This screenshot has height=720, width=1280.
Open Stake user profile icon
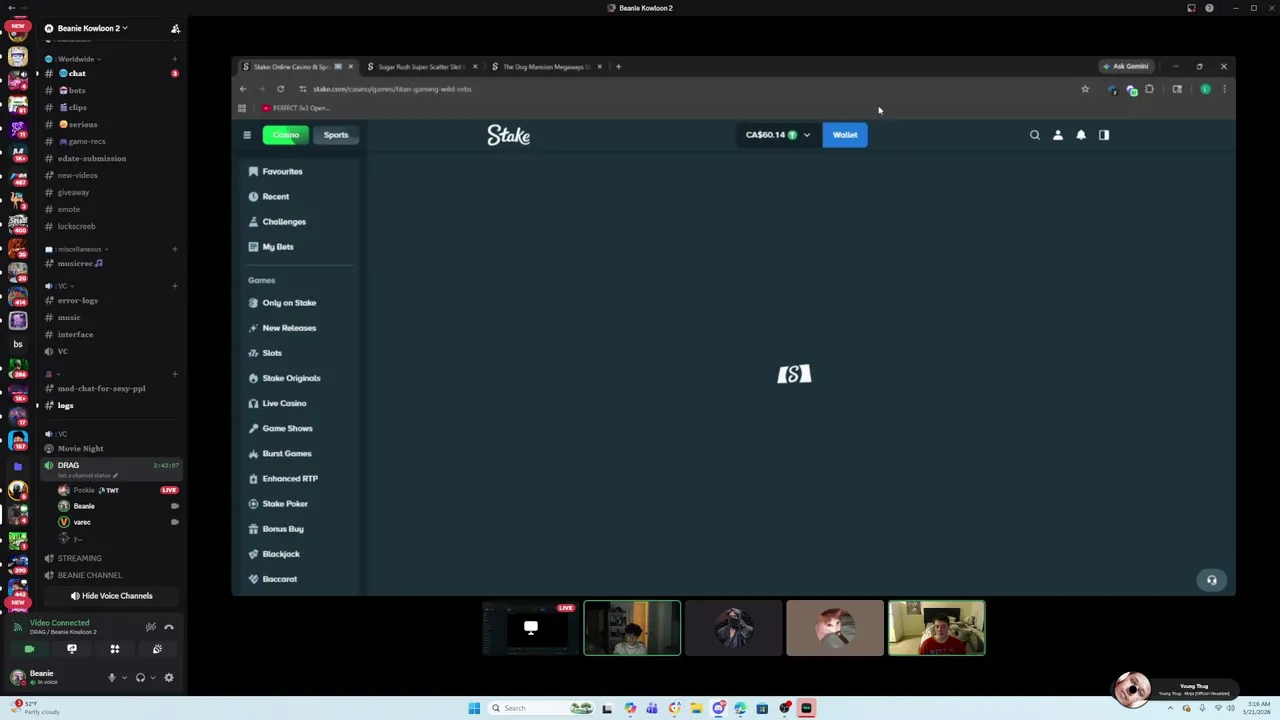click(1058, 135)
